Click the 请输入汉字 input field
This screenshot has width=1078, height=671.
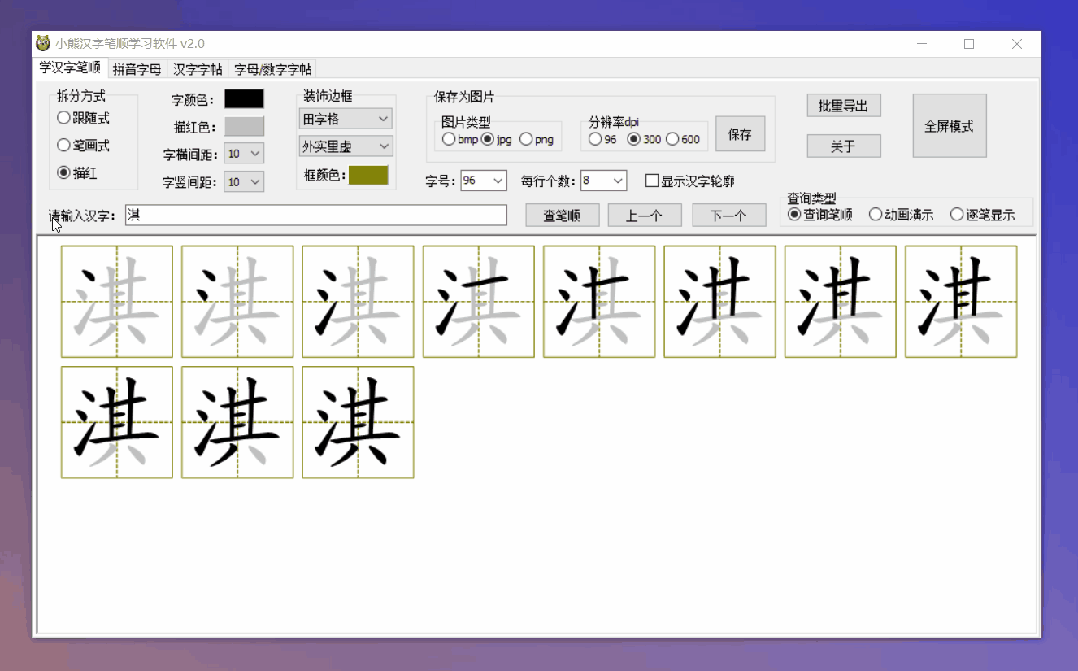click(316, 214)
